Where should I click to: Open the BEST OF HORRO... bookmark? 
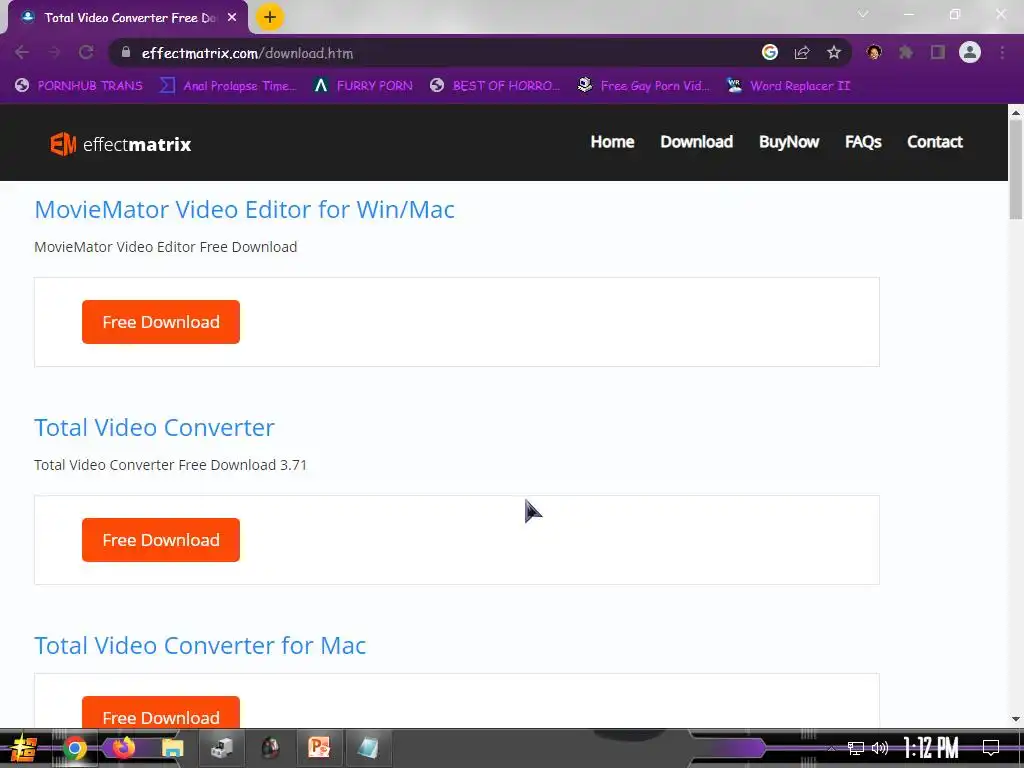pyautogui.click(x=495, y=86)
